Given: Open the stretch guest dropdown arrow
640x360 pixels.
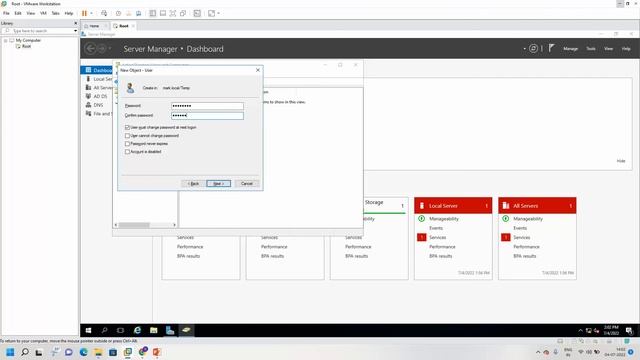Looking at the screenshot, I should point(219,13).
